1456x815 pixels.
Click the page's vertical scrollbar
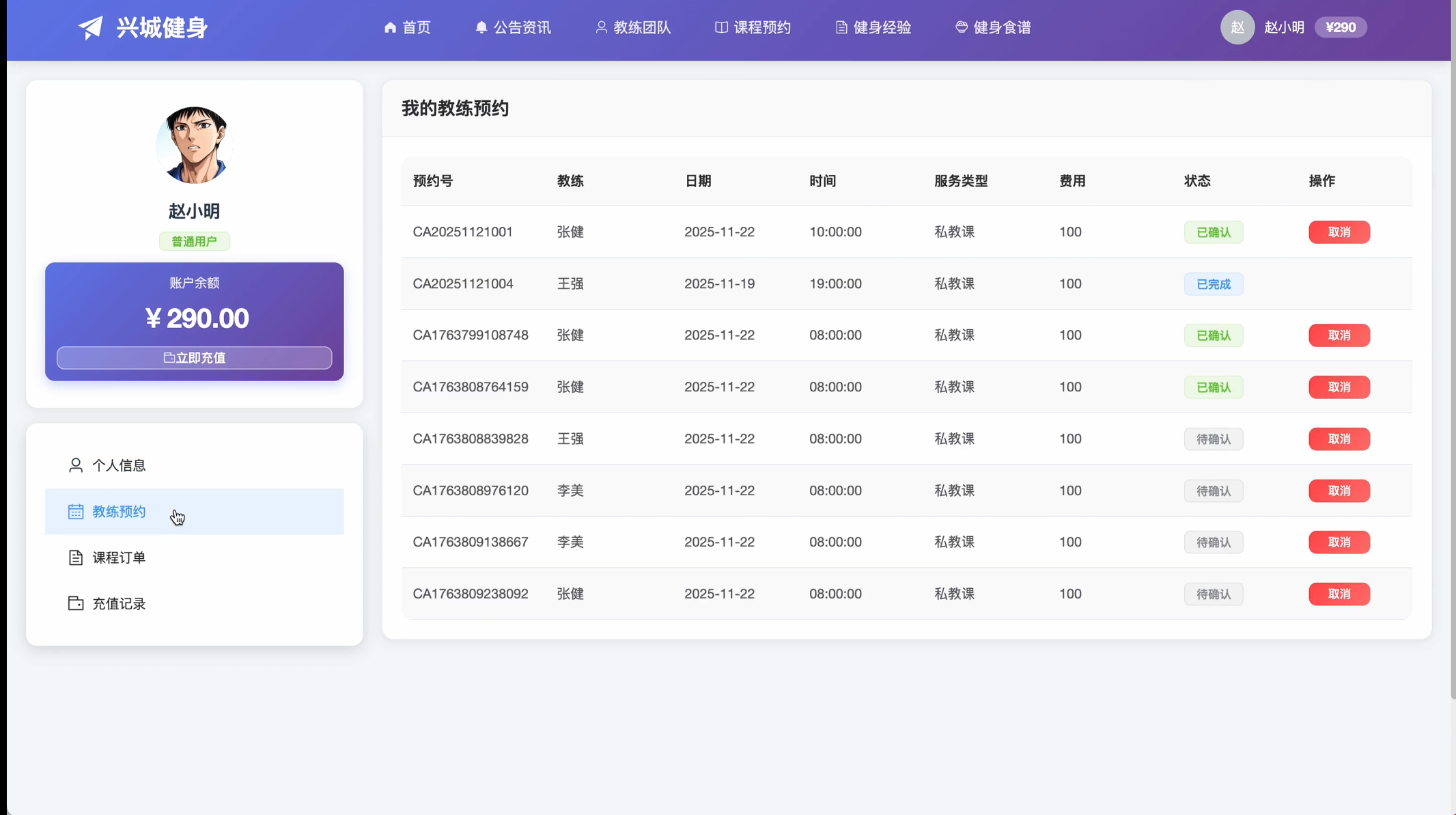pos(1453,342)
